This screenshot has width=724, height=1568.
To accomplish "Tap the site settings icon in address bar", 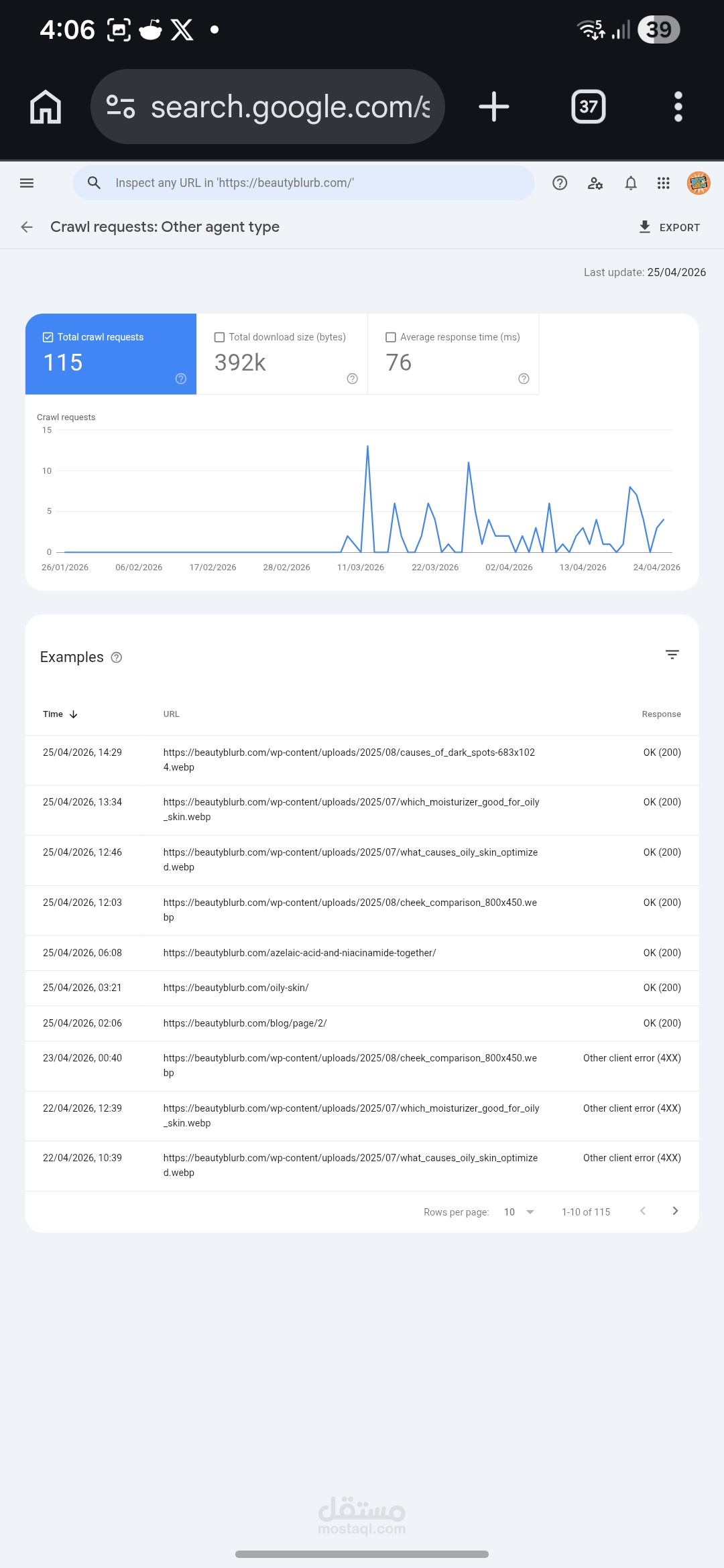I will tap(121, 107).
